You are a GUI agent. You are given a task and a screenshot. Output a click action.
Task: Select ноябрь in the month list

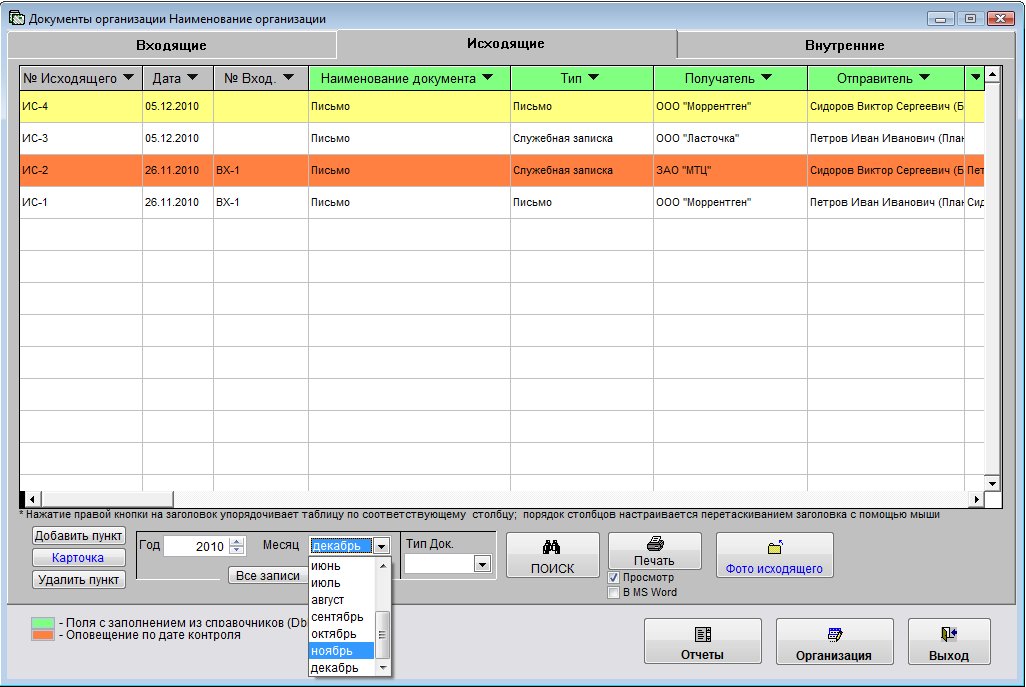[342, 651]
